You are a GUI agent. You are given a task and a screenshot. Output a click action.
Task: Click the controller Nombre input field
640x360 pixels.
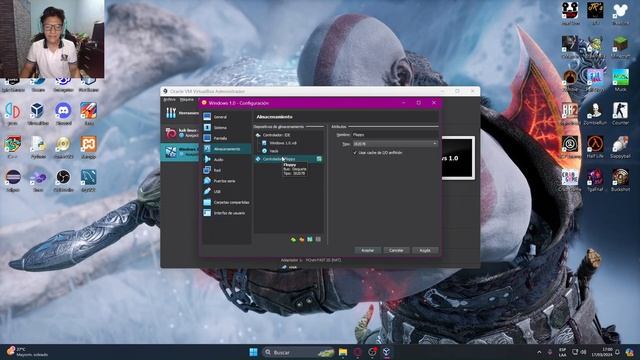click(395, 134)
